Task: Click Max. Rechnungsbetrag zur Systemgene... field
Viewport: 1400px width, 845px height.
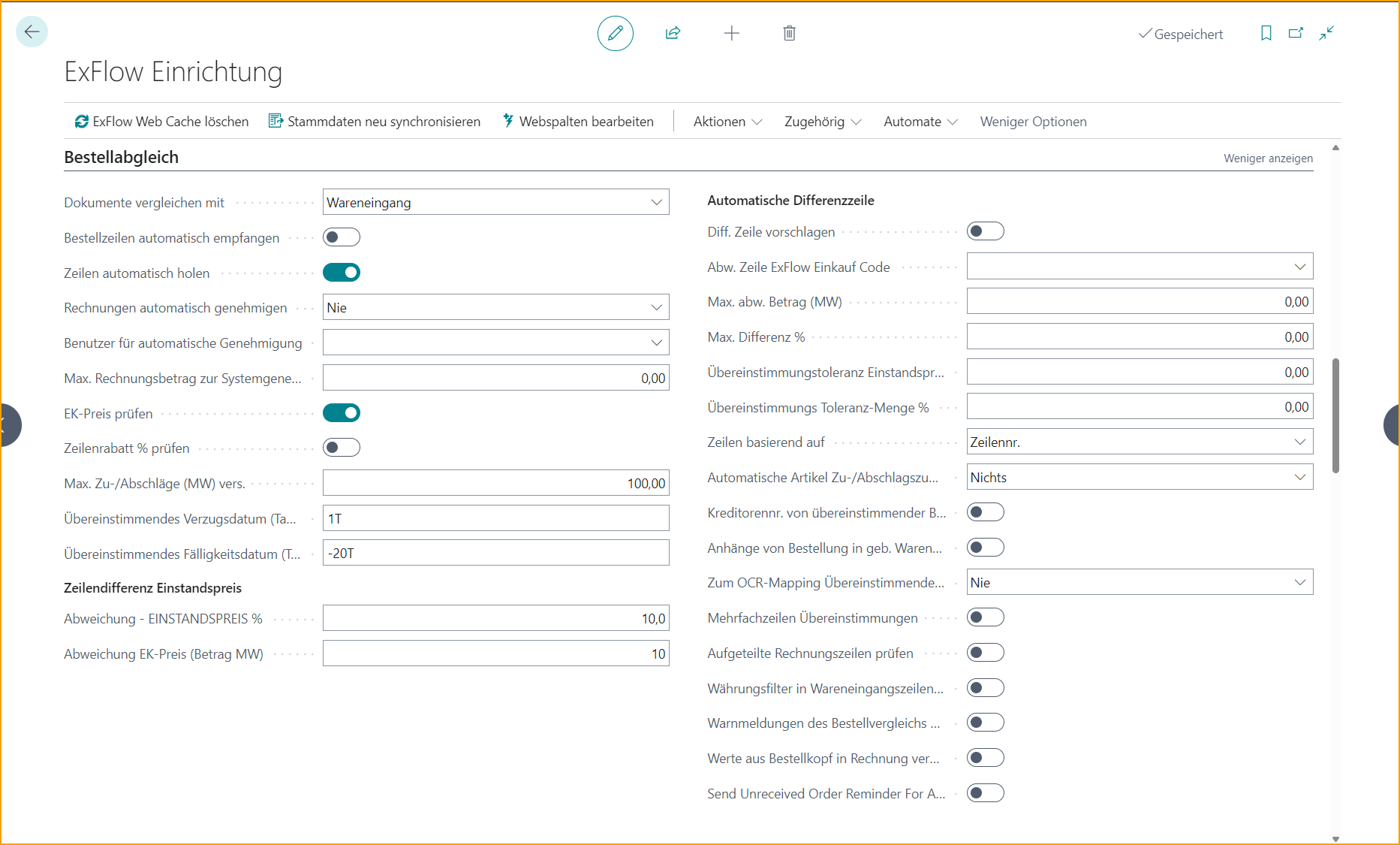Action: [x=496, y=378]
